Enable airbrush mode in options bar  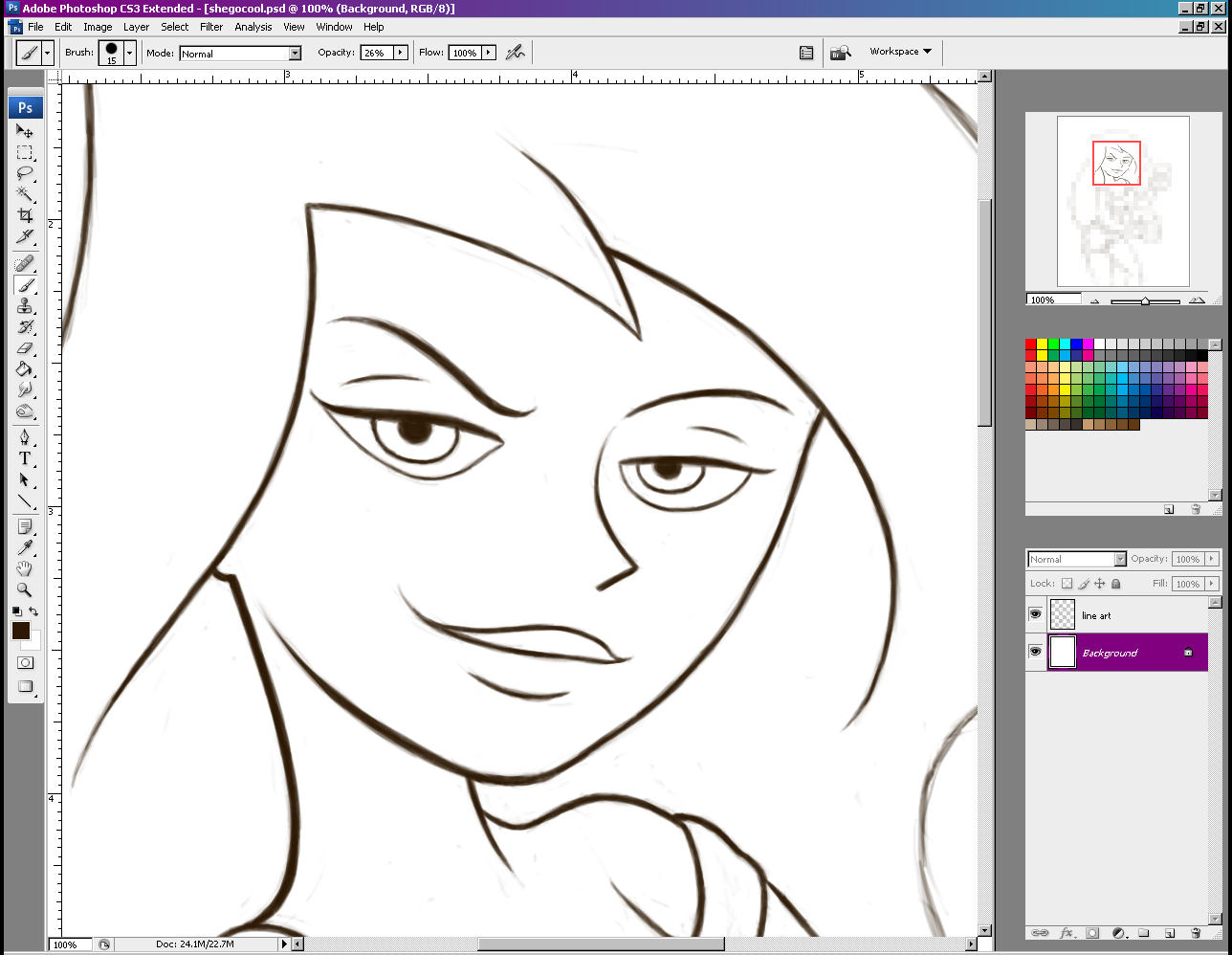[x=516, y=53]
